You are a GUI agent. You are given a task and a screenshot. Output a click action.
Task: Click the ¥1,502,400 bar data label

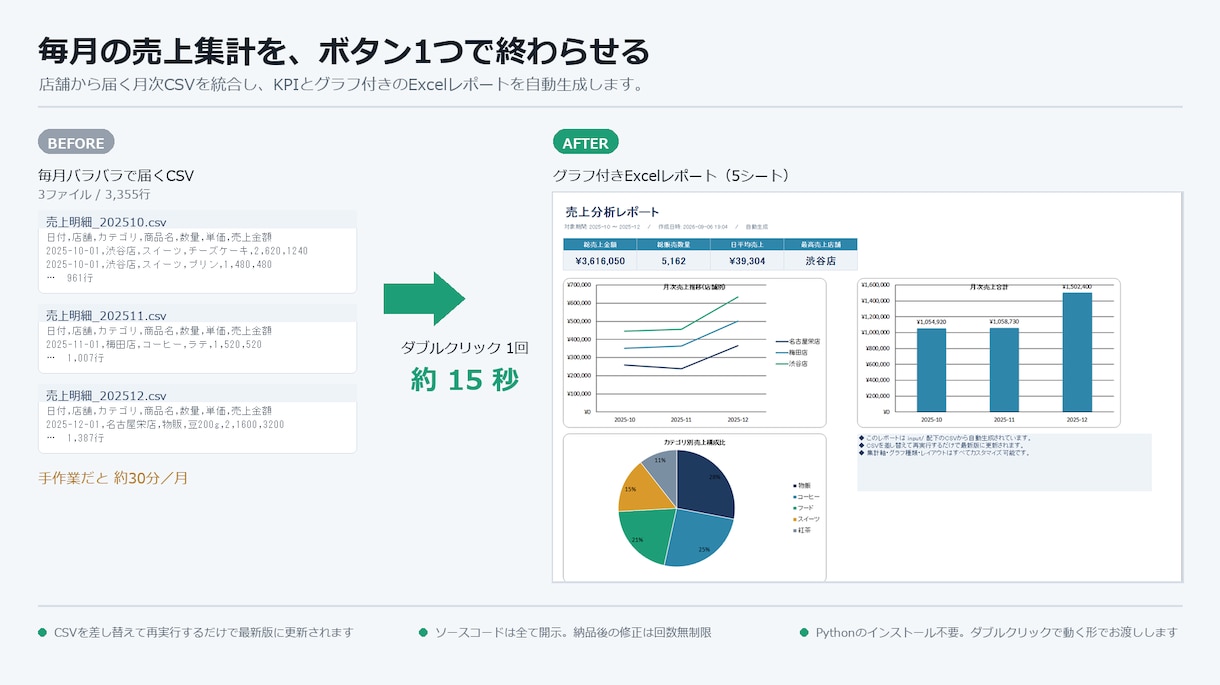point(1077,287)
